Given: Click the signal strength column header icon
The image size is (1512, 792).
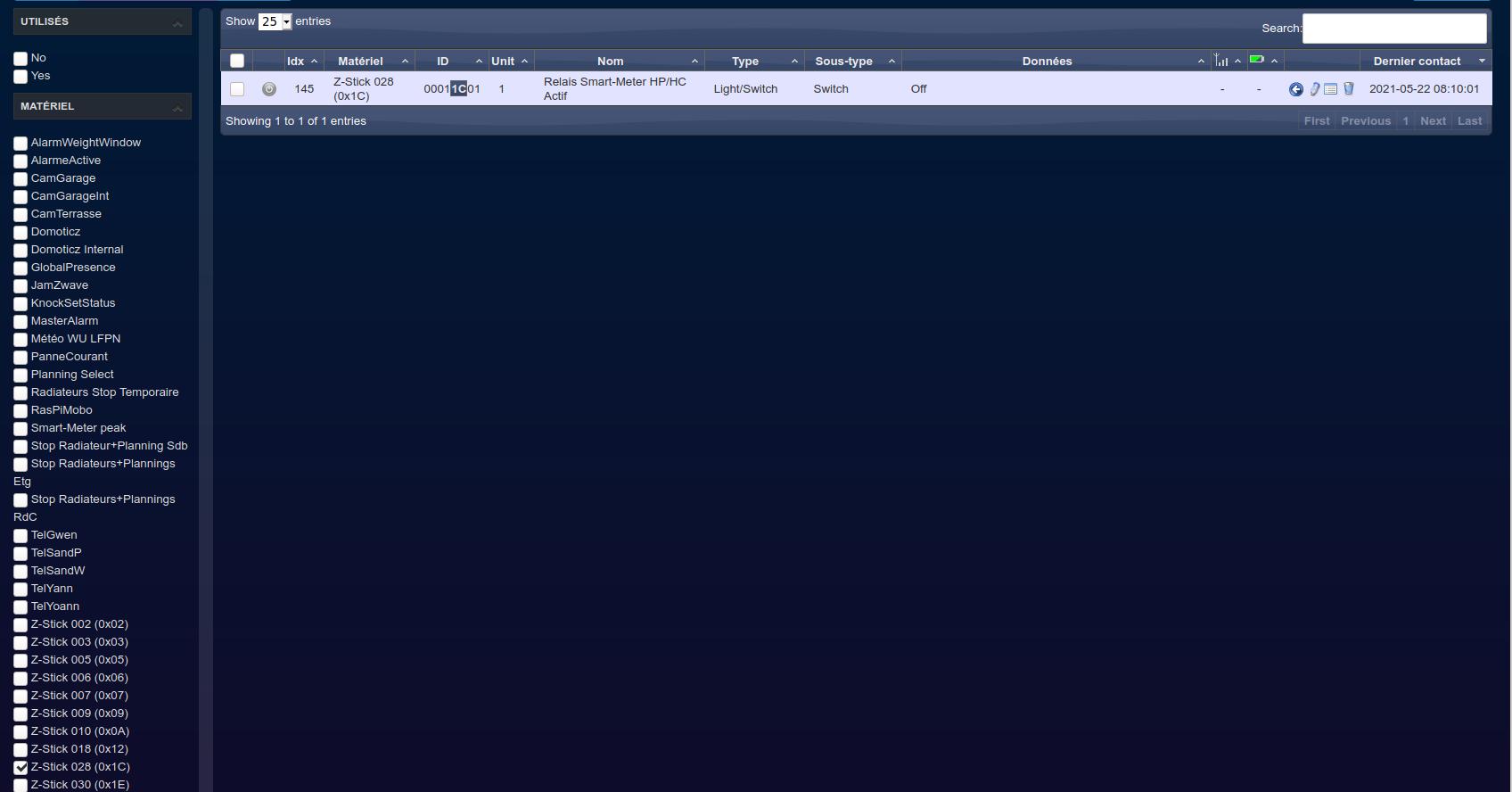Looking at the screenshot, I should 1220,61.
